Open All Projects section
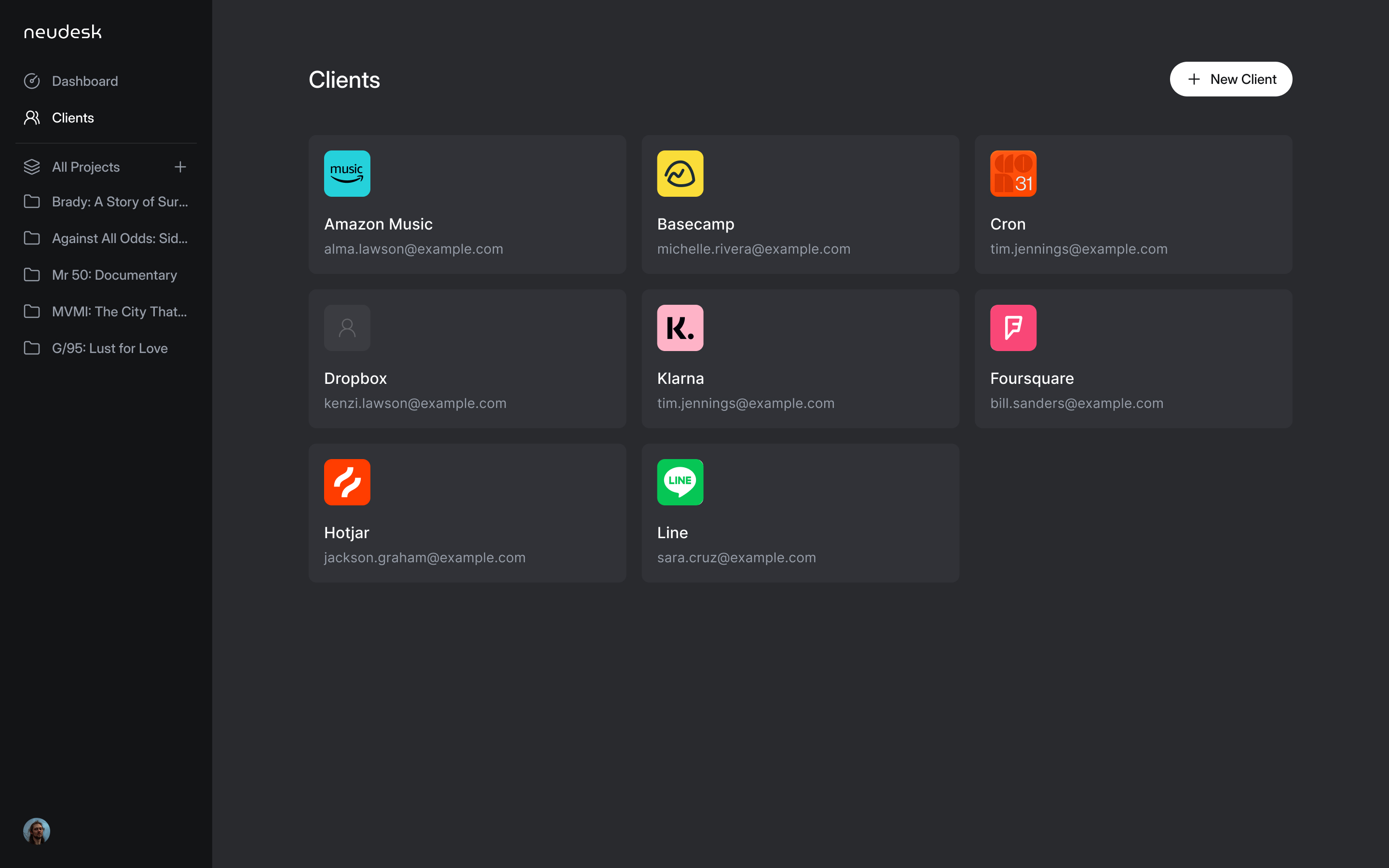 (86, 167)
